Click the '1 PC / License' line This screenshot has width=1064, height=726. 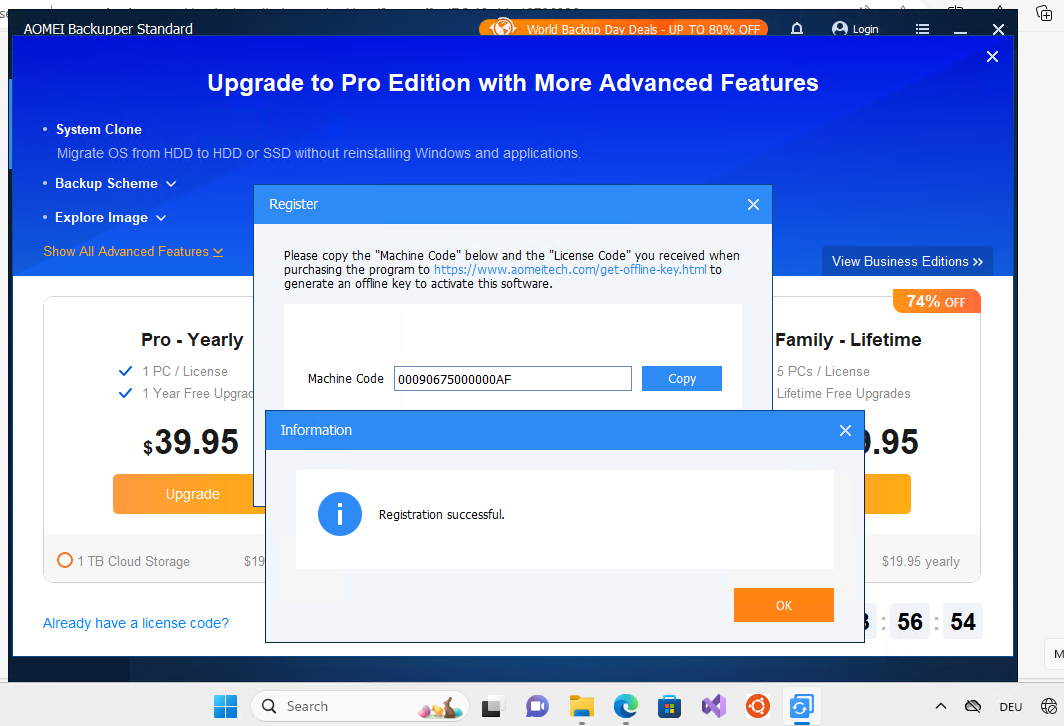185,371
